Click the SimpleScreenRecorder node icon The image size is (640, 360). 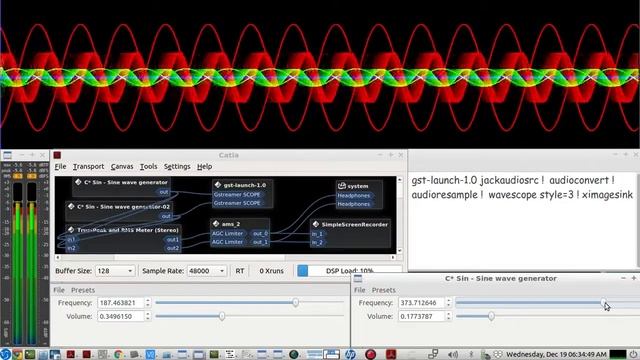[316, 224]
